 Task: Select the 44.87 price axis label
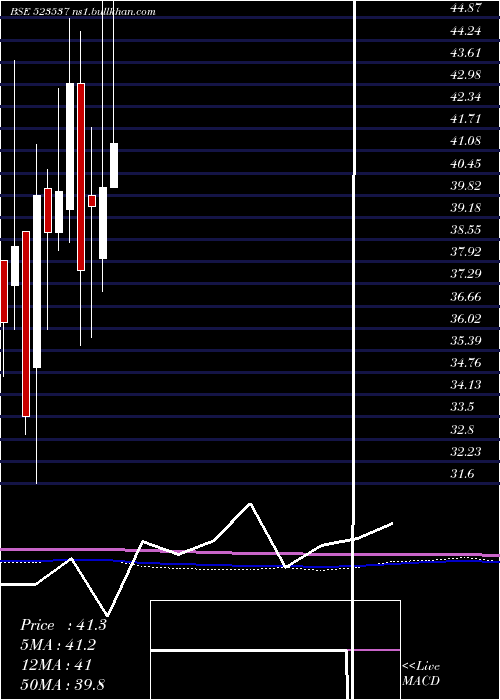tap(466, 8)
